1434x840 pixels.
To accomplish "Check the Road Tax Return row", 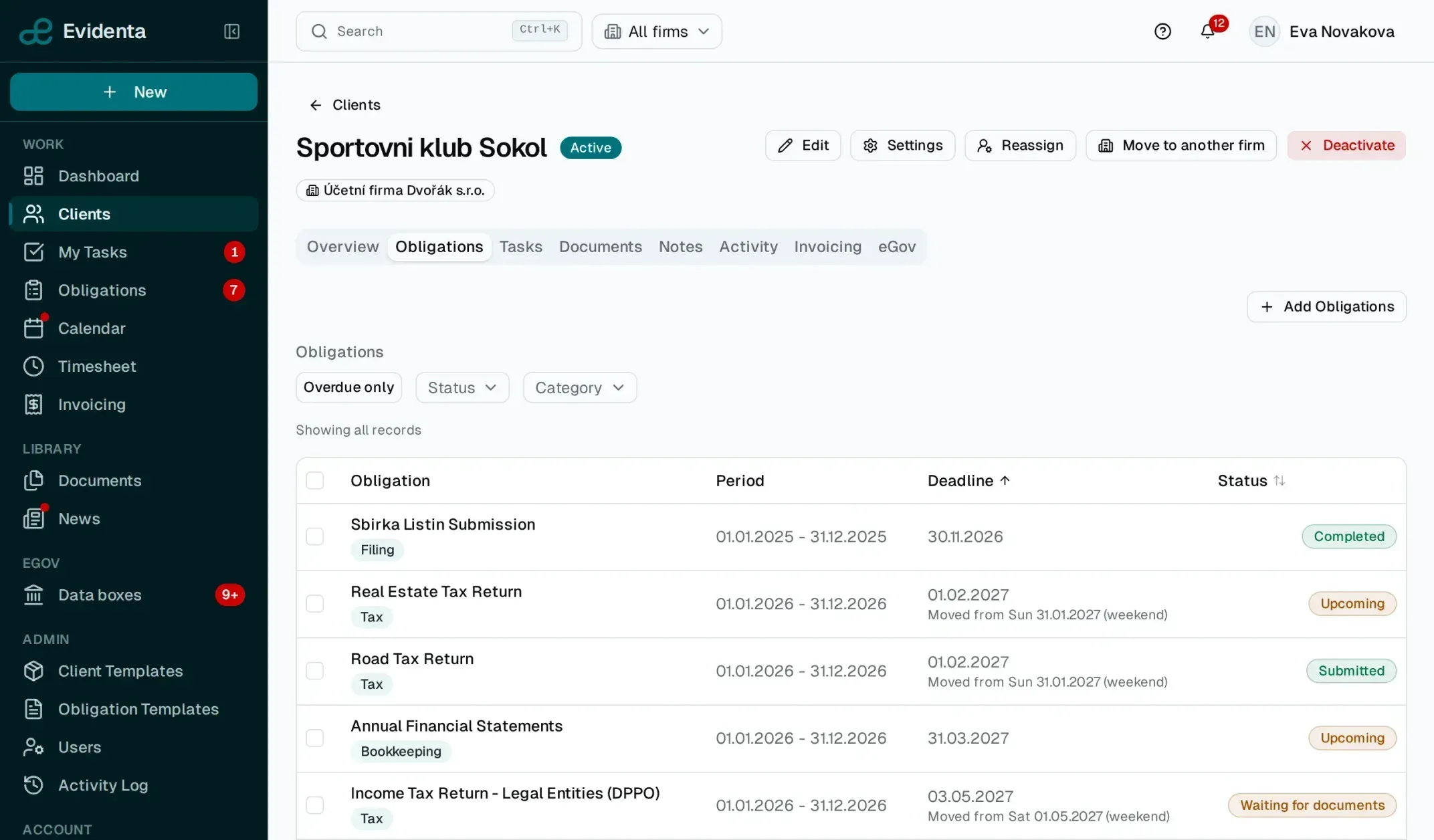I will point(314,671).
